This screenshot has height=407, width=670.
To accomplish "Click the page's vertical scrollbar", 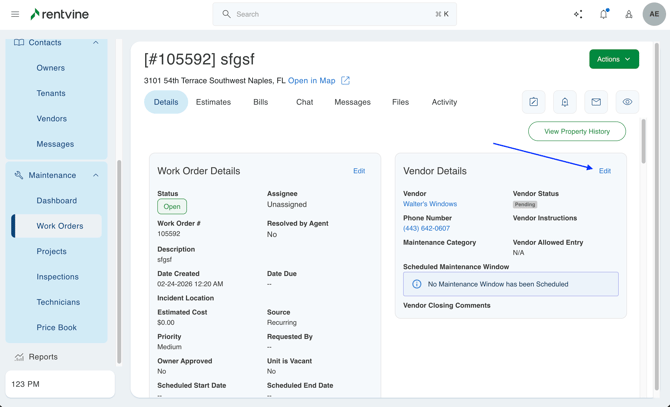I will tap(643, 140).
